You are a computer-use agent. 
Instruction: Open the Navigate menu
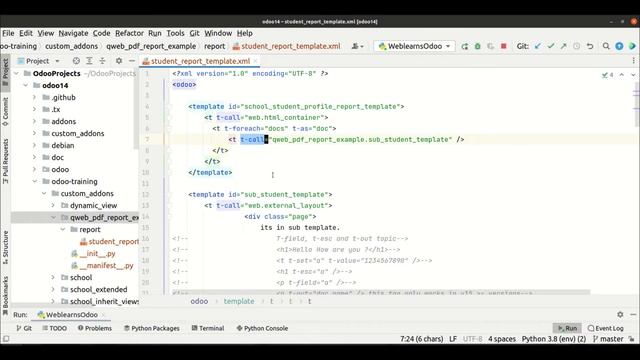coord(73,33)
